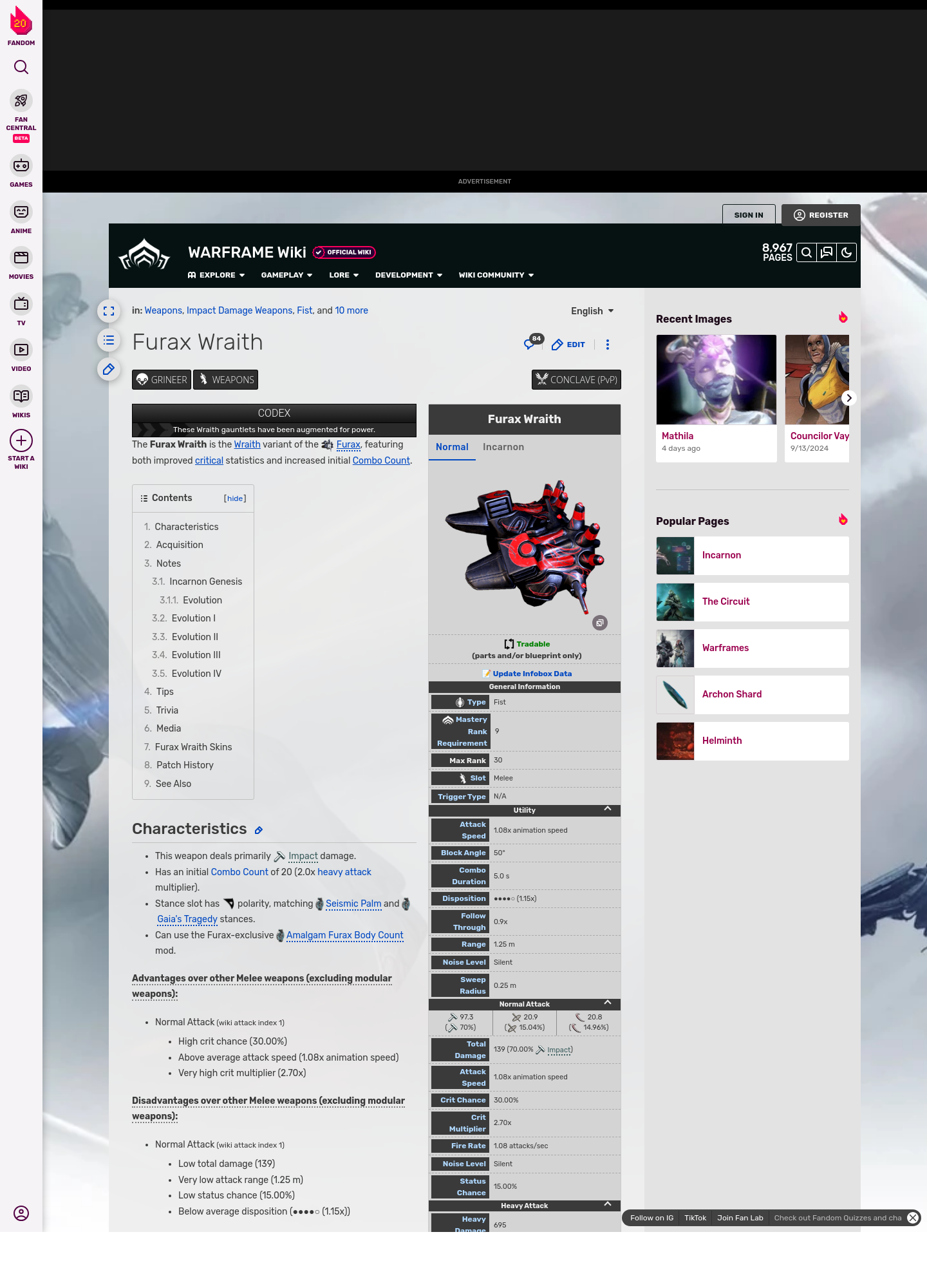Viewport: 927px width, 1288px height.
Task: Click the Register button
Action: click(x=821, y=215)
